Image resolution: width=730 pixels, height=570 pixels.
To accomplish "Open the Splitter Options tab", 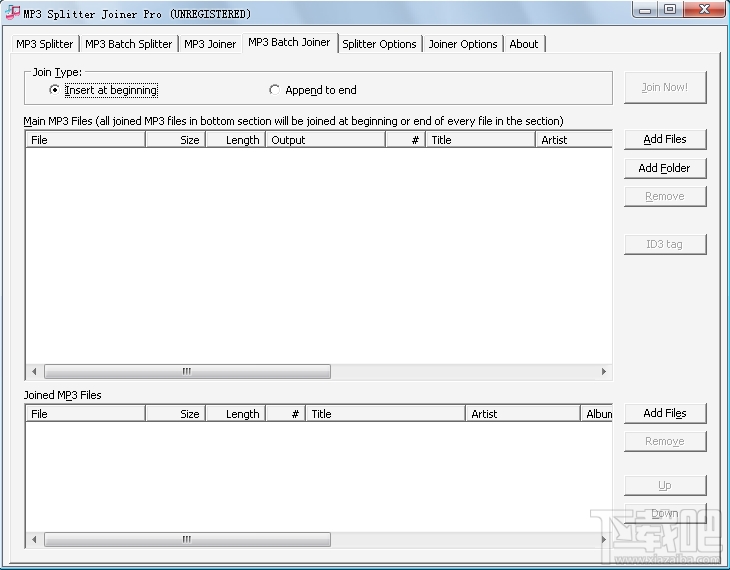I will click(379, 44).
